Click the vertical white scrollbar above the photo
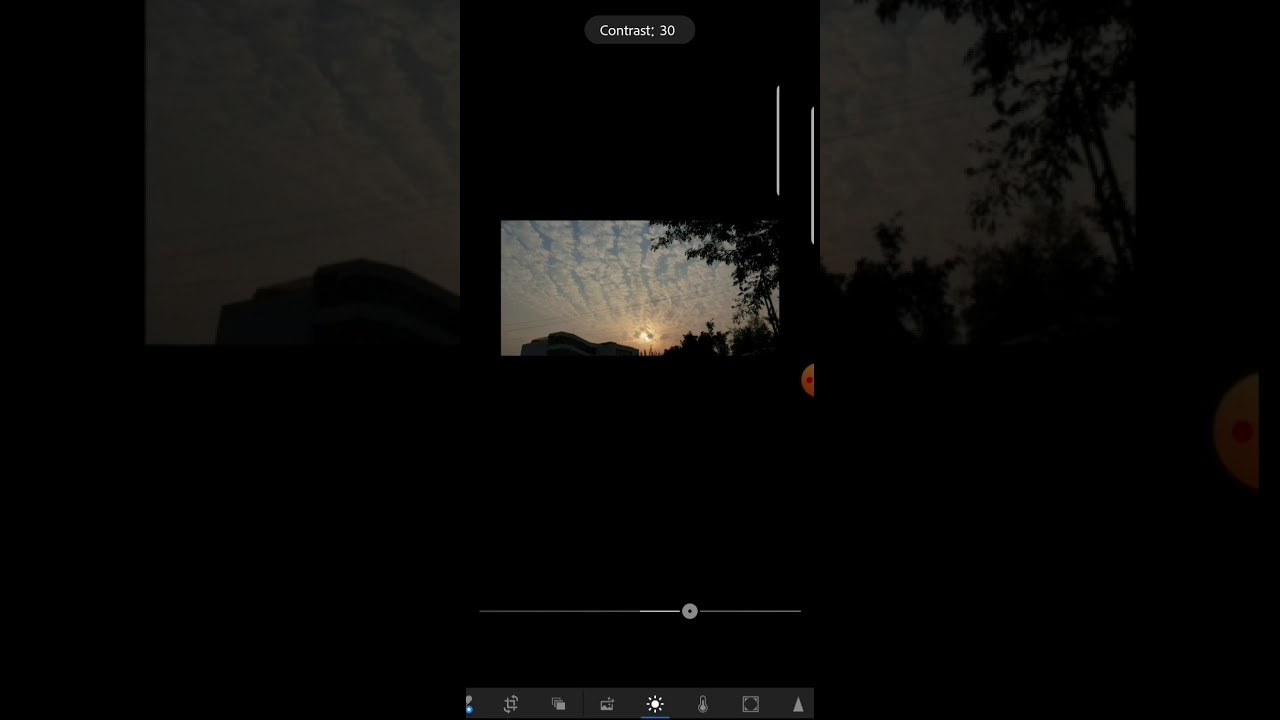Viewport: 1280px width, 720px height. [x=778, y=140]
